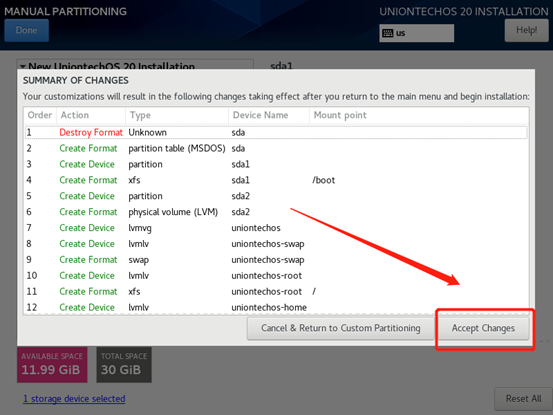Click the Reset All button
The height and width of the screenshot is (415, 553).
[x=523, y=399]
